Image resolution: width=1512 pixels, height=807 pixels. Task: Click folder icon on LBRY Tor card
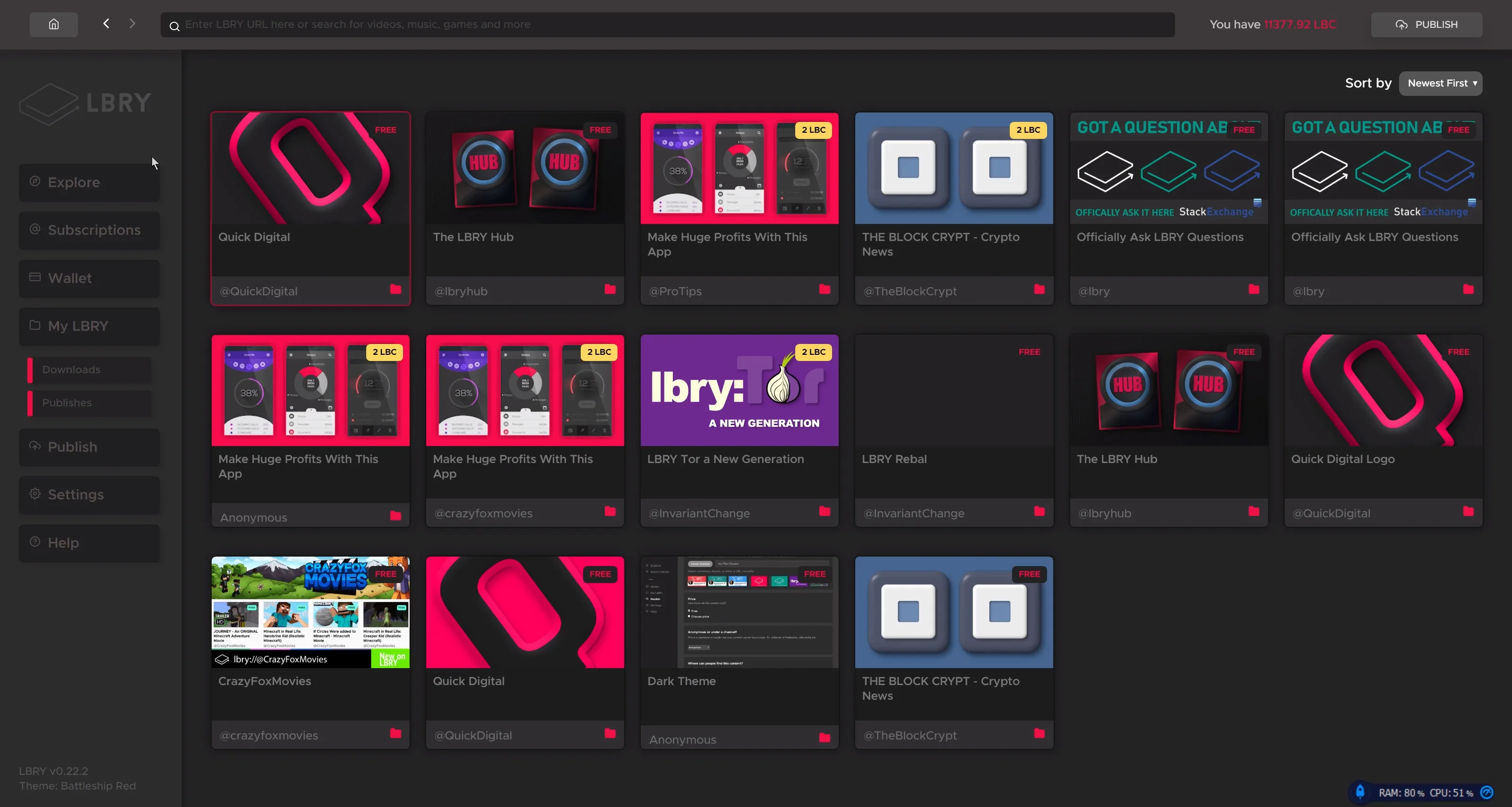pyautogui.click(x=825, y=511)
